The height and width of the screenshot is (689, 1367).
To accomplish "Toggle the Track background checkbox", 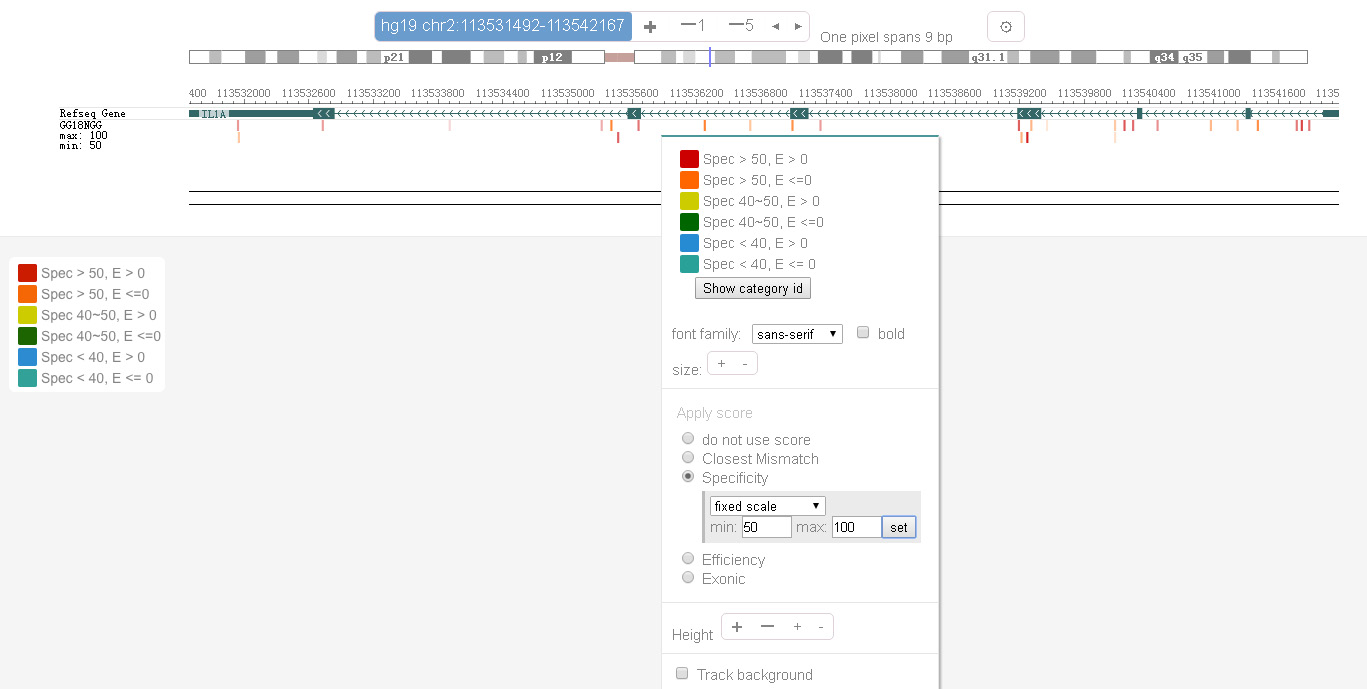I will coord(682,674).
